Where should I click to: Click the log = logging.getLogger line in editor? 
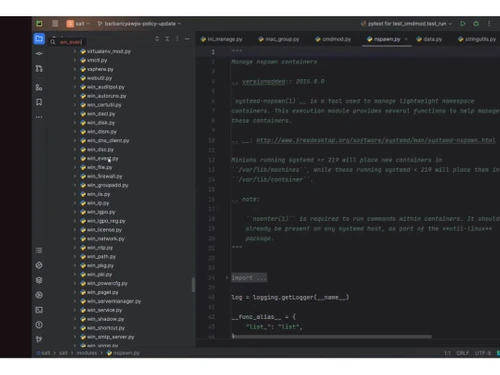point(290,297)
